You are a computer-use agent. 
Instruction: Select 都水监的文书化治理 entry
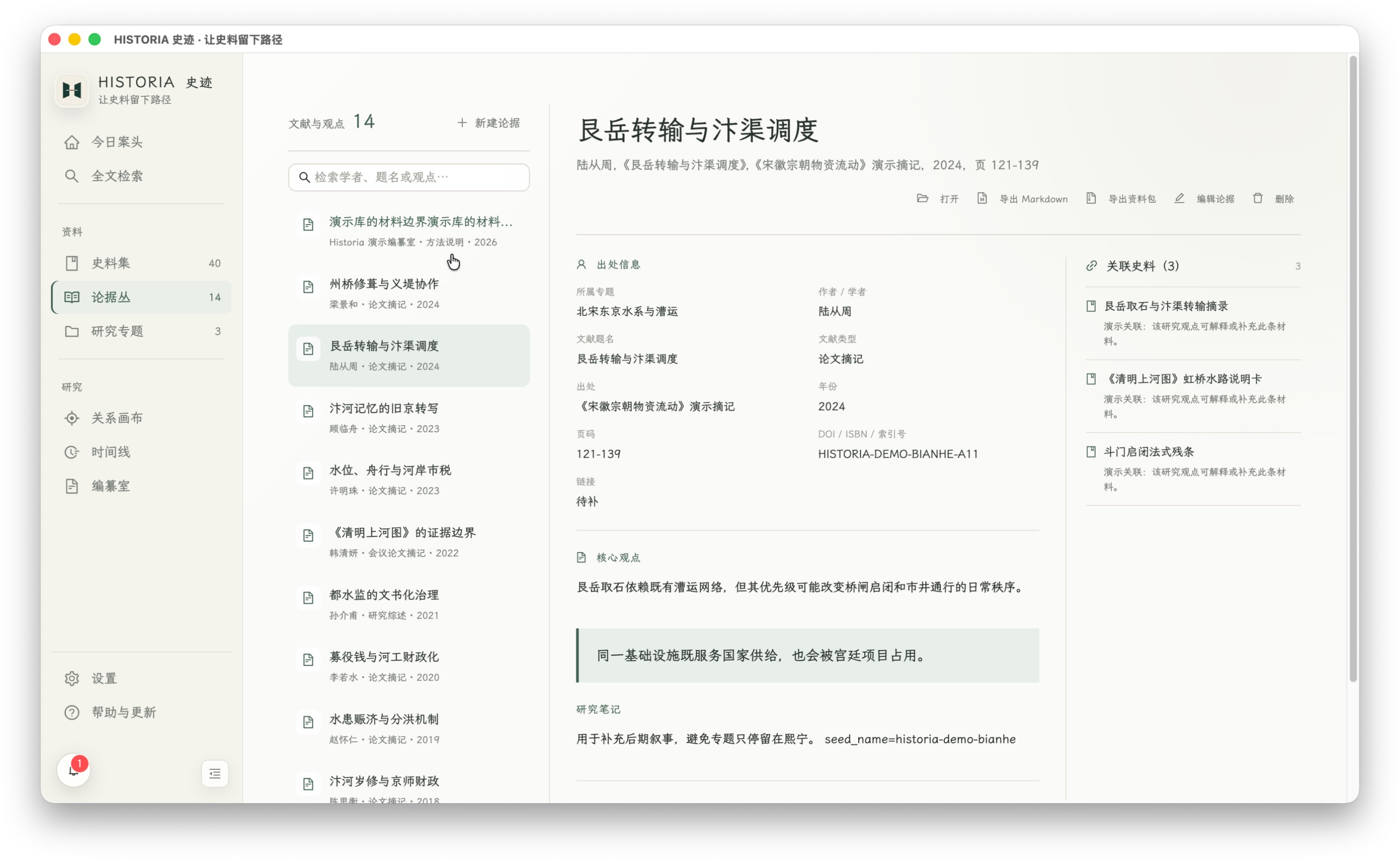click(408, 604)
